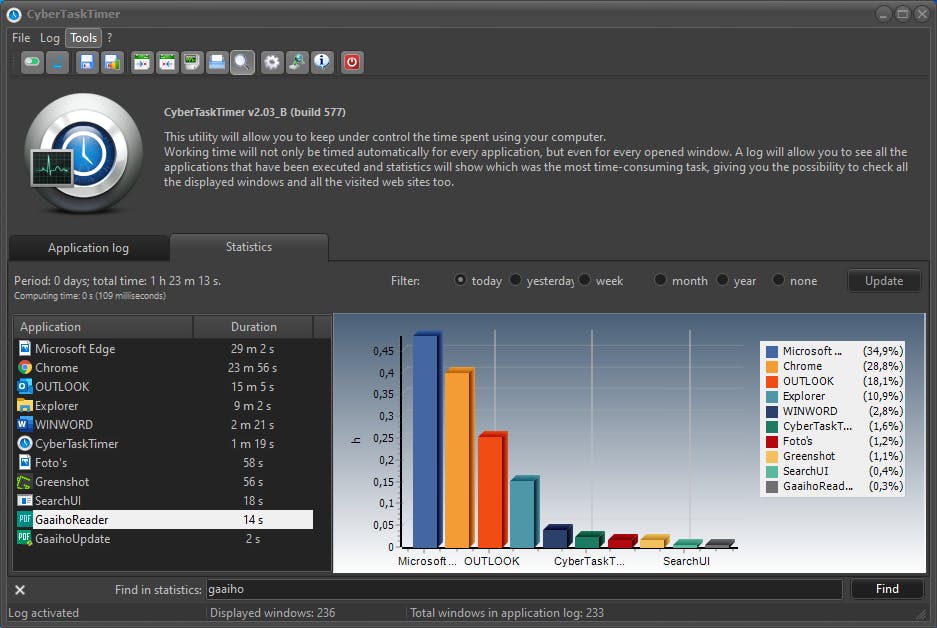Click the Find in statistics input field
This screenshot has height=628, width=937.
[x=524, y=589]
